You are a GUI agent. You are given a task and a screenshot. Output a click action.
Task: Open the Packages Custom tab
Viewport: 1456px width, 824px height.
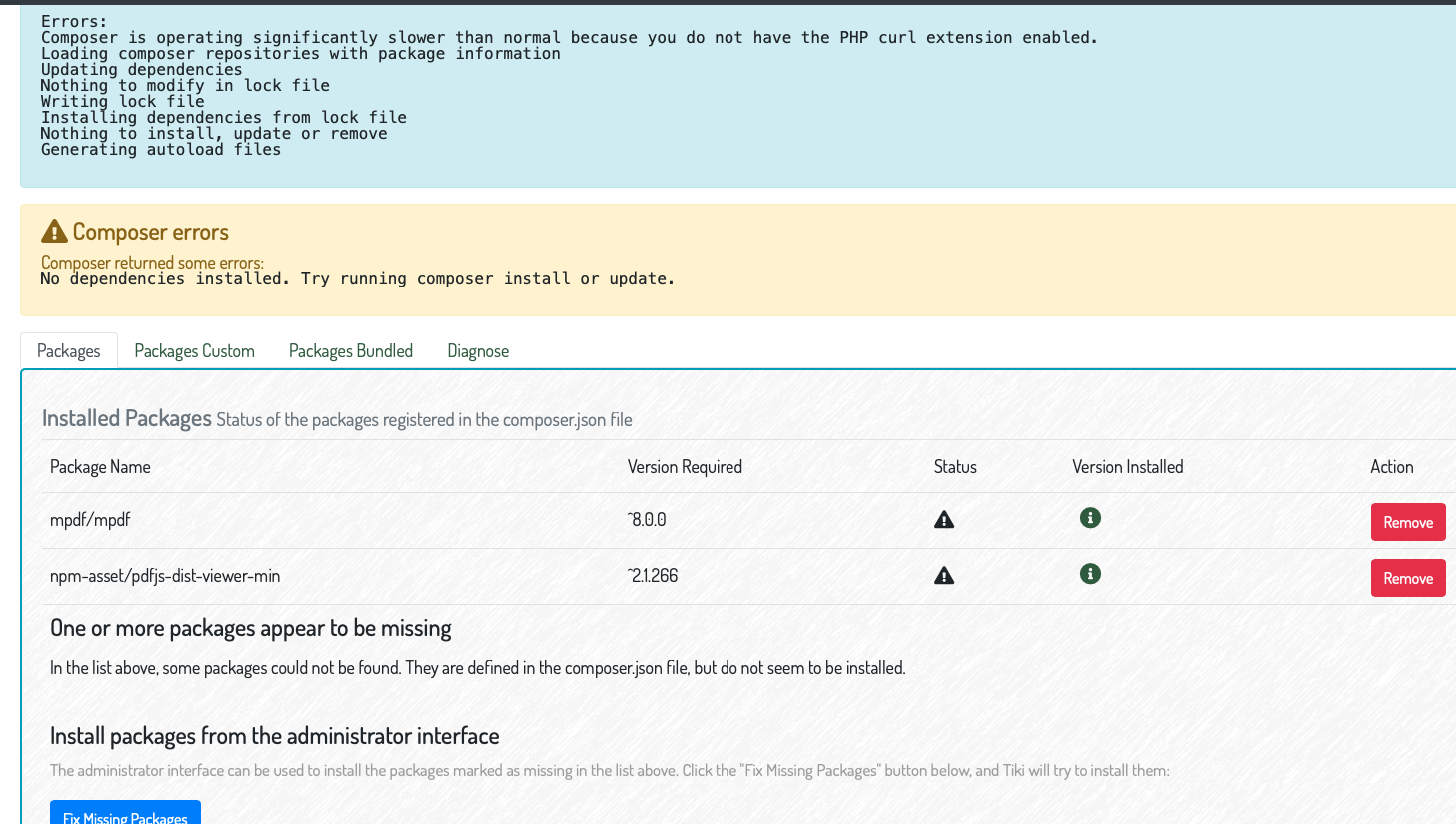point(195,351)
